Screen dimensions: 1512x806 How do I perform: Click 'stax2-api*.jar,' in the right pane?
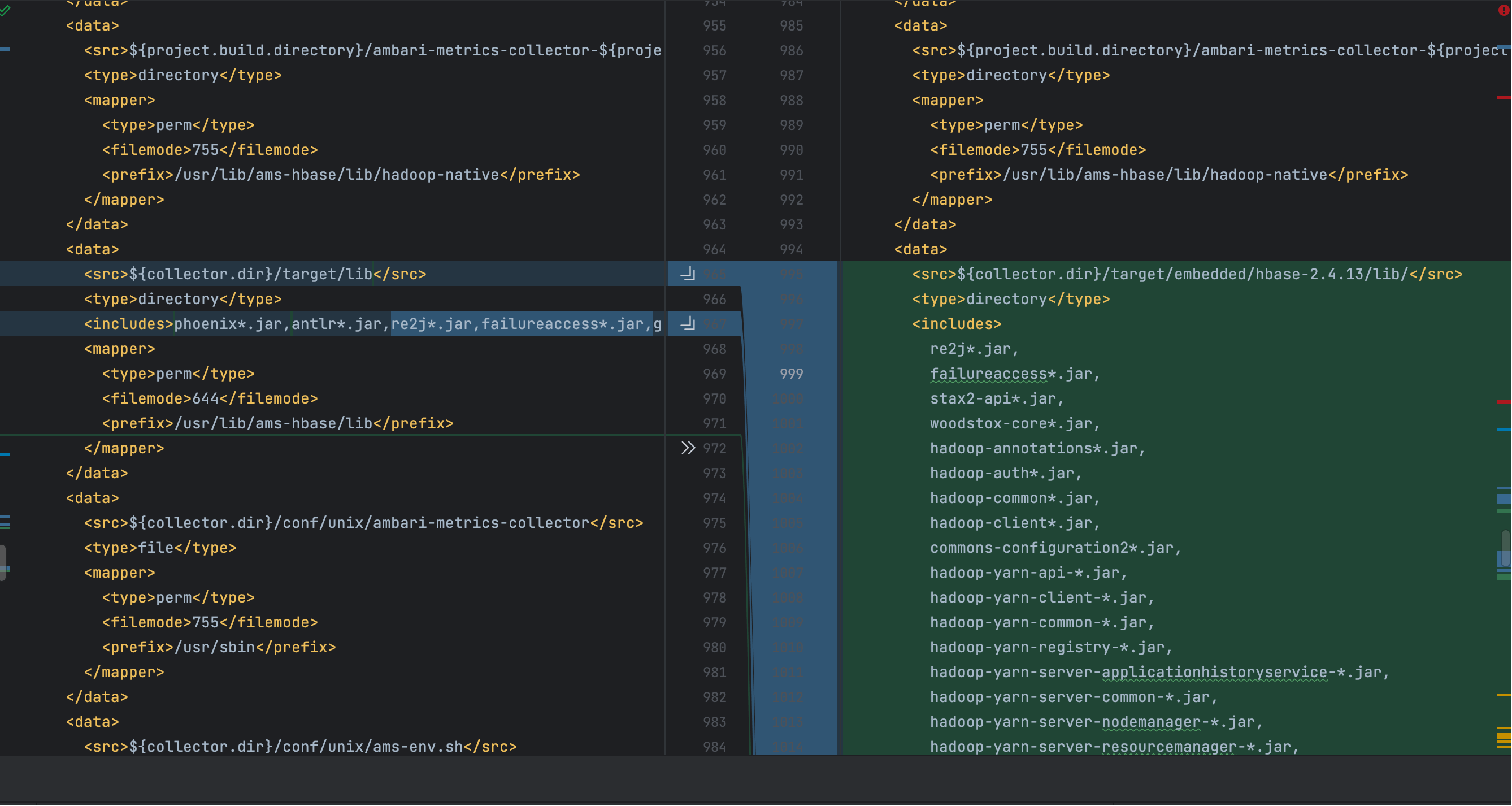[997, 398]
